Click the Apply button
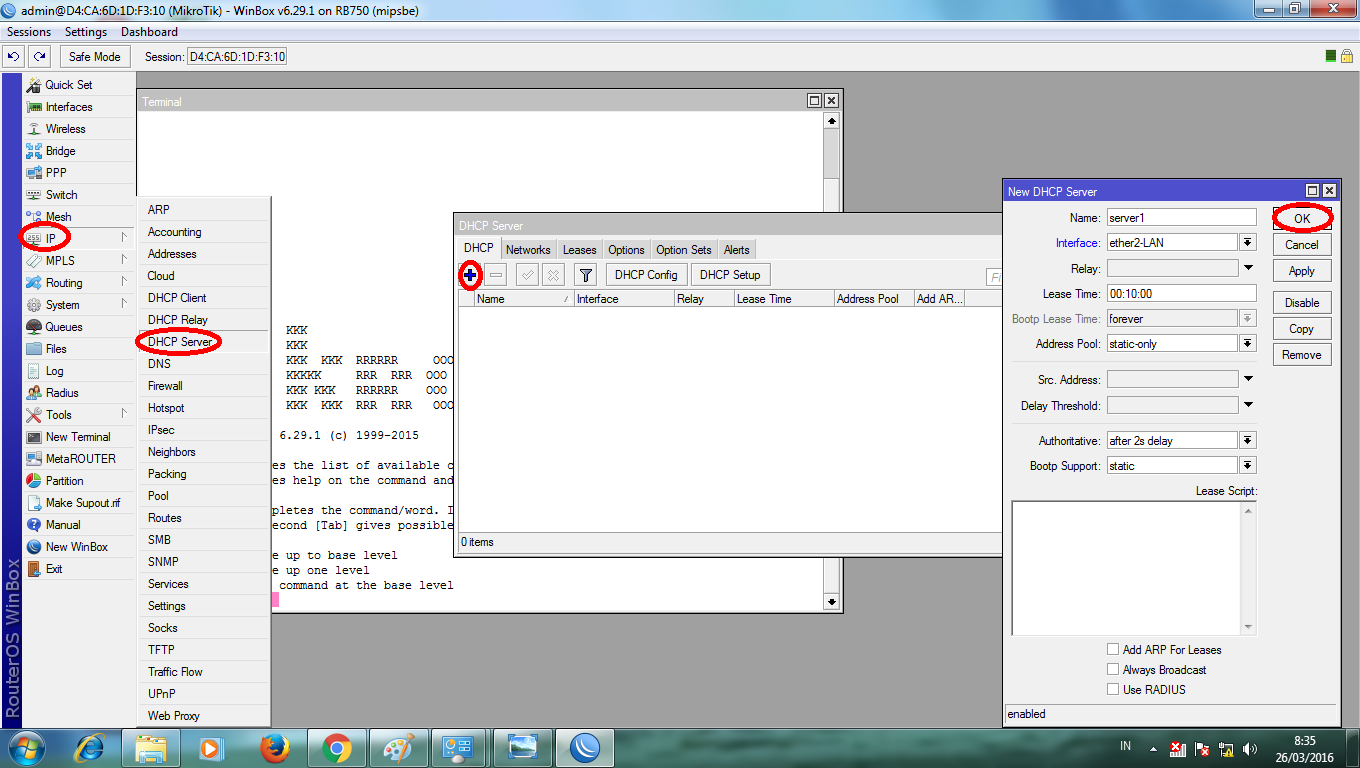This screenshot has width=1360, height=768. point(1302,271)
